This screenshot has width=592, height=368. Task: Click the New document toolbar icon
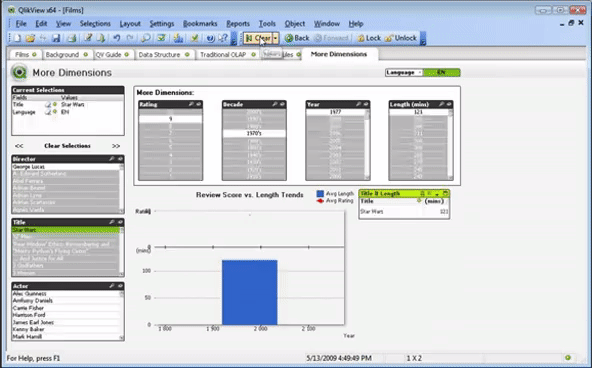click(17, 38)
